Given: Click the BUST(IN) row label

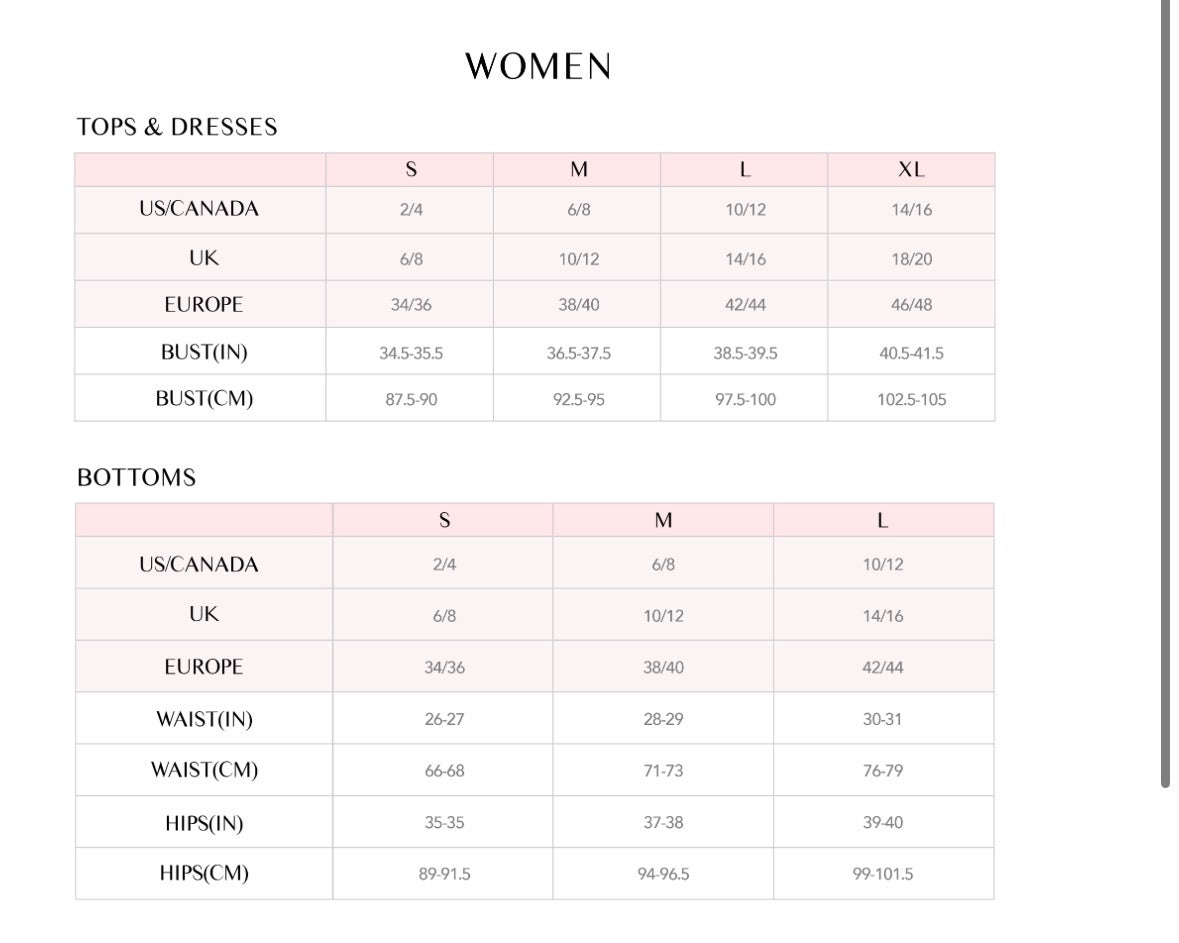Looking at the screenshot, I should click(x=204, y=352).
